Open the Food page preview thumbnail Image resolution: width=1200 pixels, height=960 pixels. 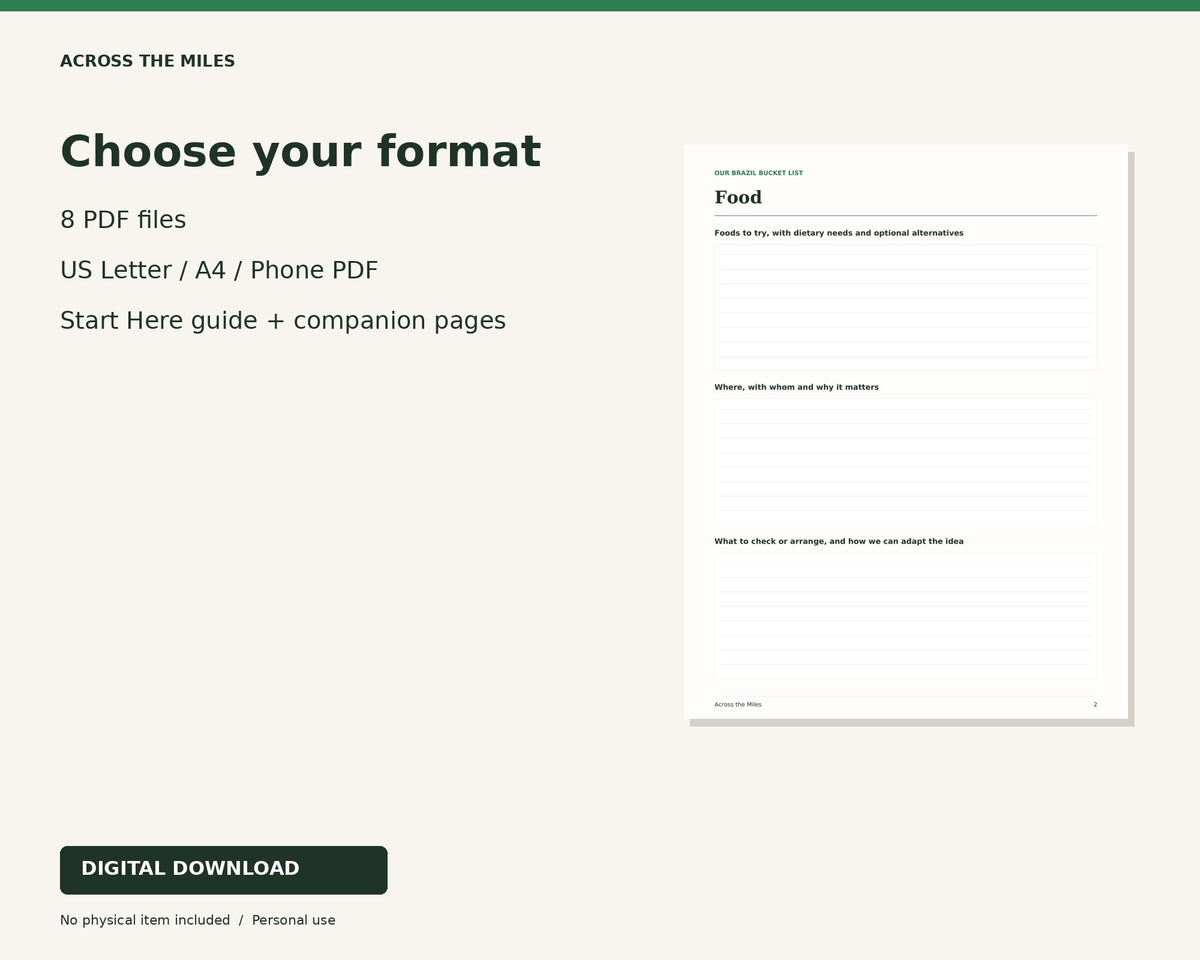tap(906, 432)
